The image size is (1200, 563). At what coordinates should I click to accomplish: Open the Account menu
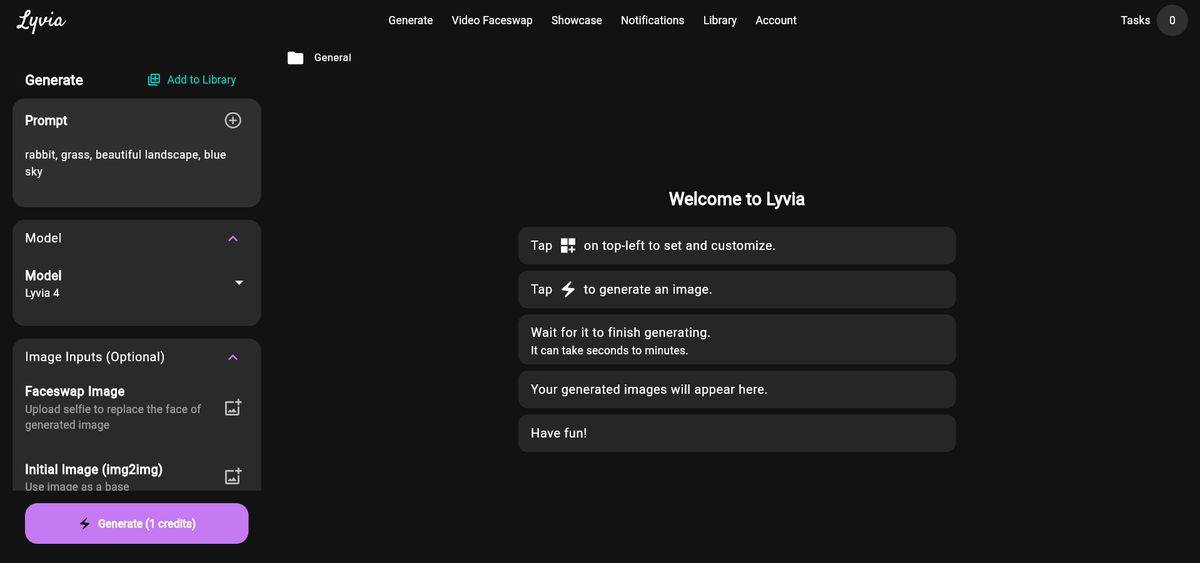click(x=776, y=20)
